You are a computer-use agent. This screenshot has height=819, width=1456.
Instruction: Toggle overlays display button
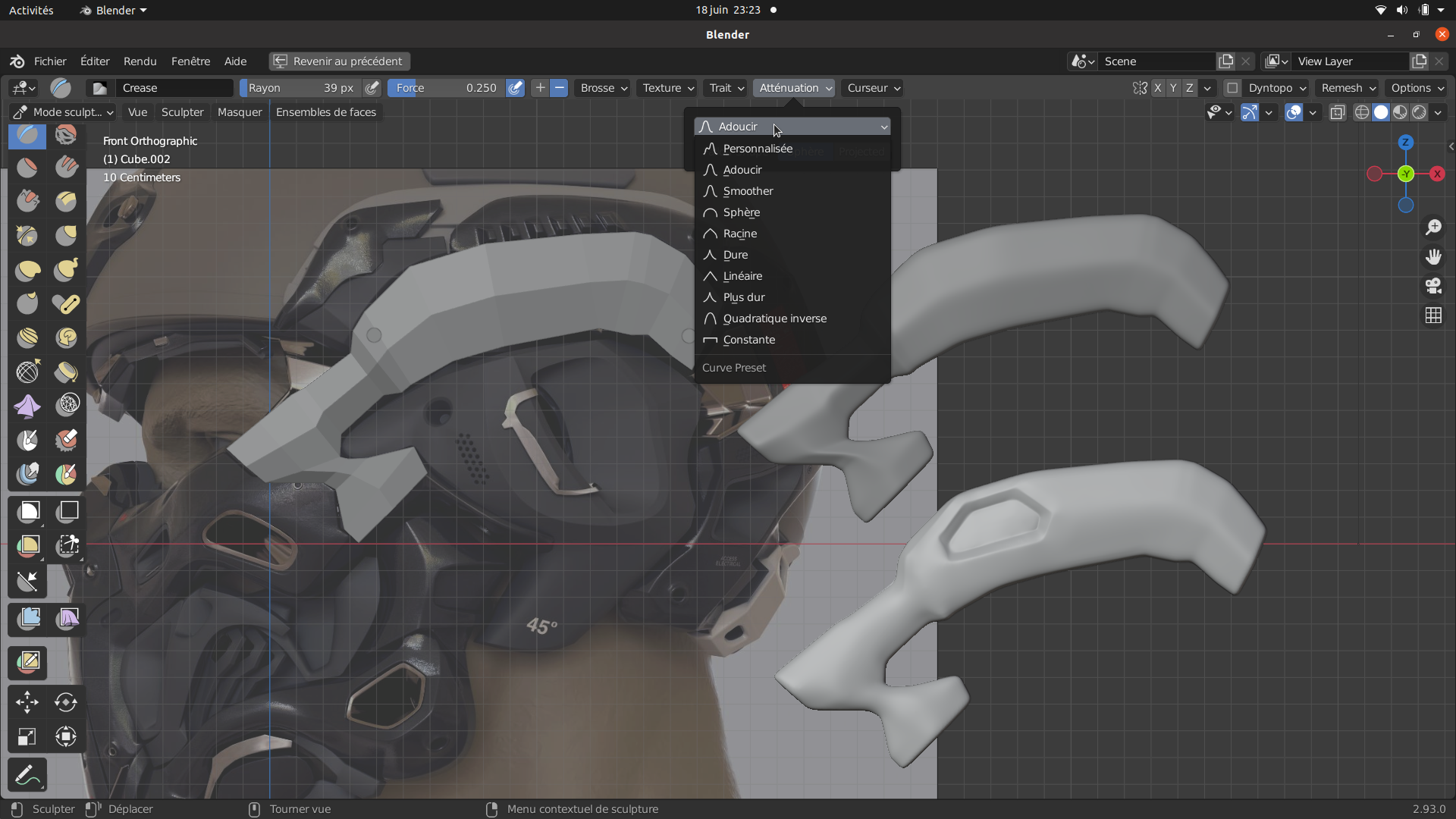click(1294, 112)
